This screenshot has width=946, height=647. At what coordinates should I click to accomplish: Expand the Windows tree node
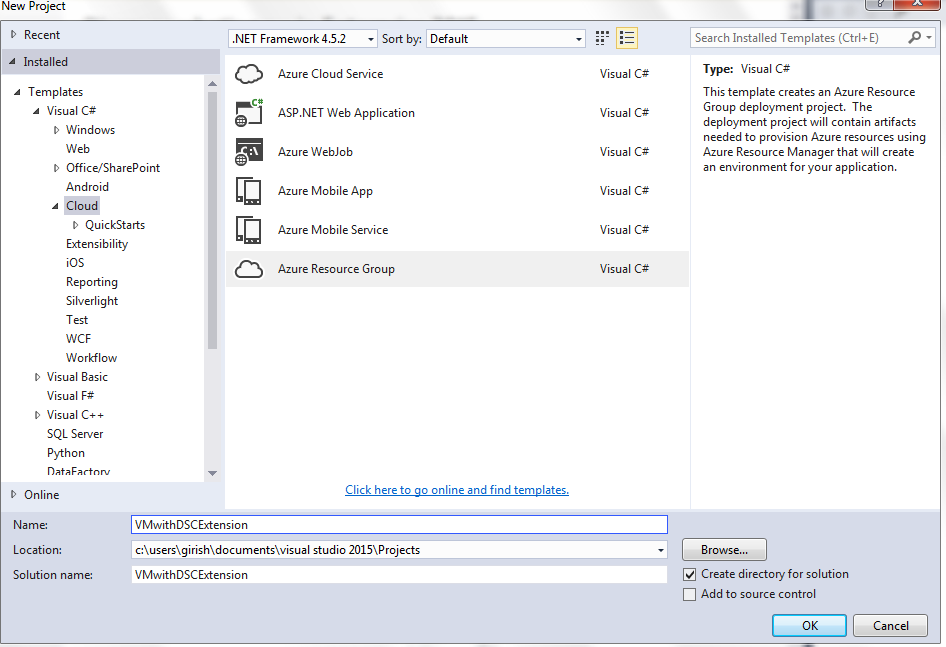[56, 130]
